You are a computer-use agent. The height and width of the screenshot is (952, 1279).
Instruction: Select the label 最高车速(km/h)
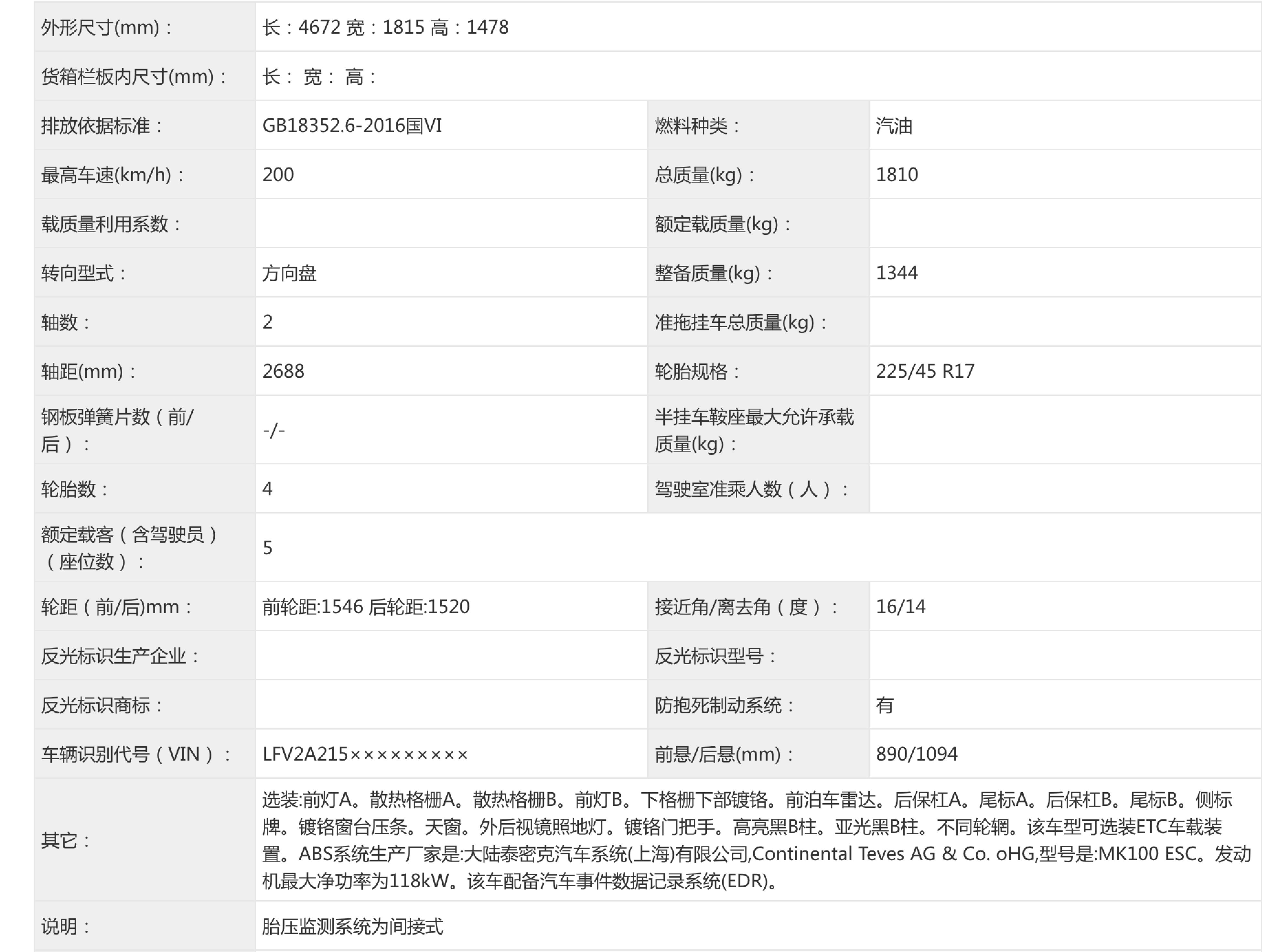click(112, 175)
